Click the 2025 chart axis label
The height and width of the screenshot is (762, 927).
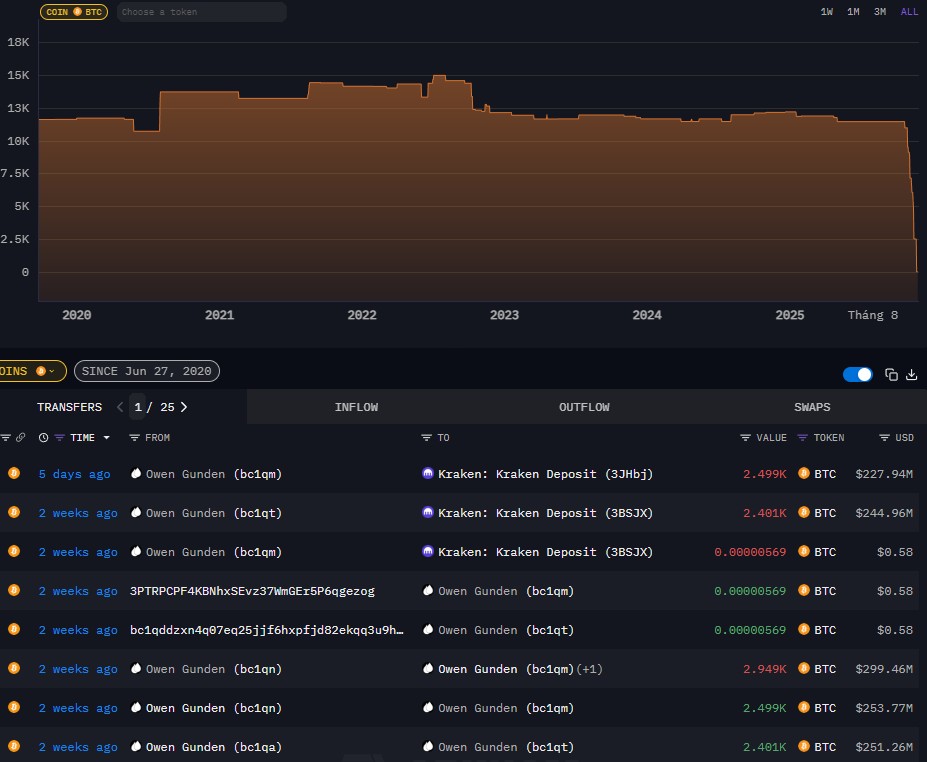click(x=790, y=315)
